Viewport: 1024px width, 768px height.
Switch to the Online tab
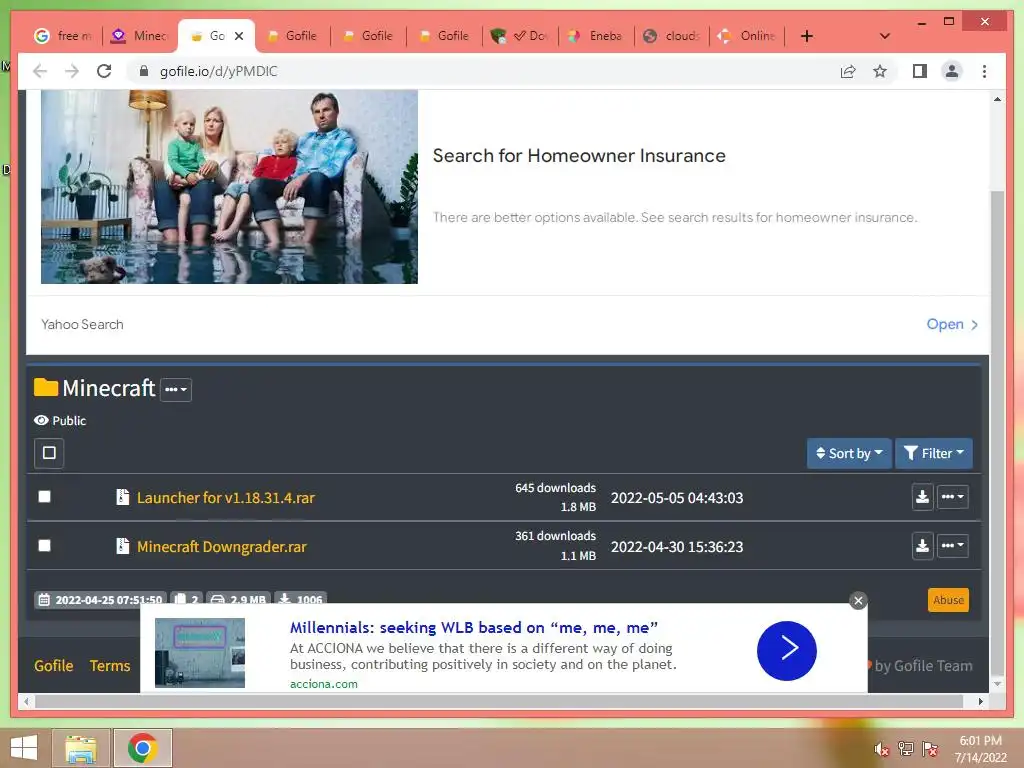click(747, 36)
